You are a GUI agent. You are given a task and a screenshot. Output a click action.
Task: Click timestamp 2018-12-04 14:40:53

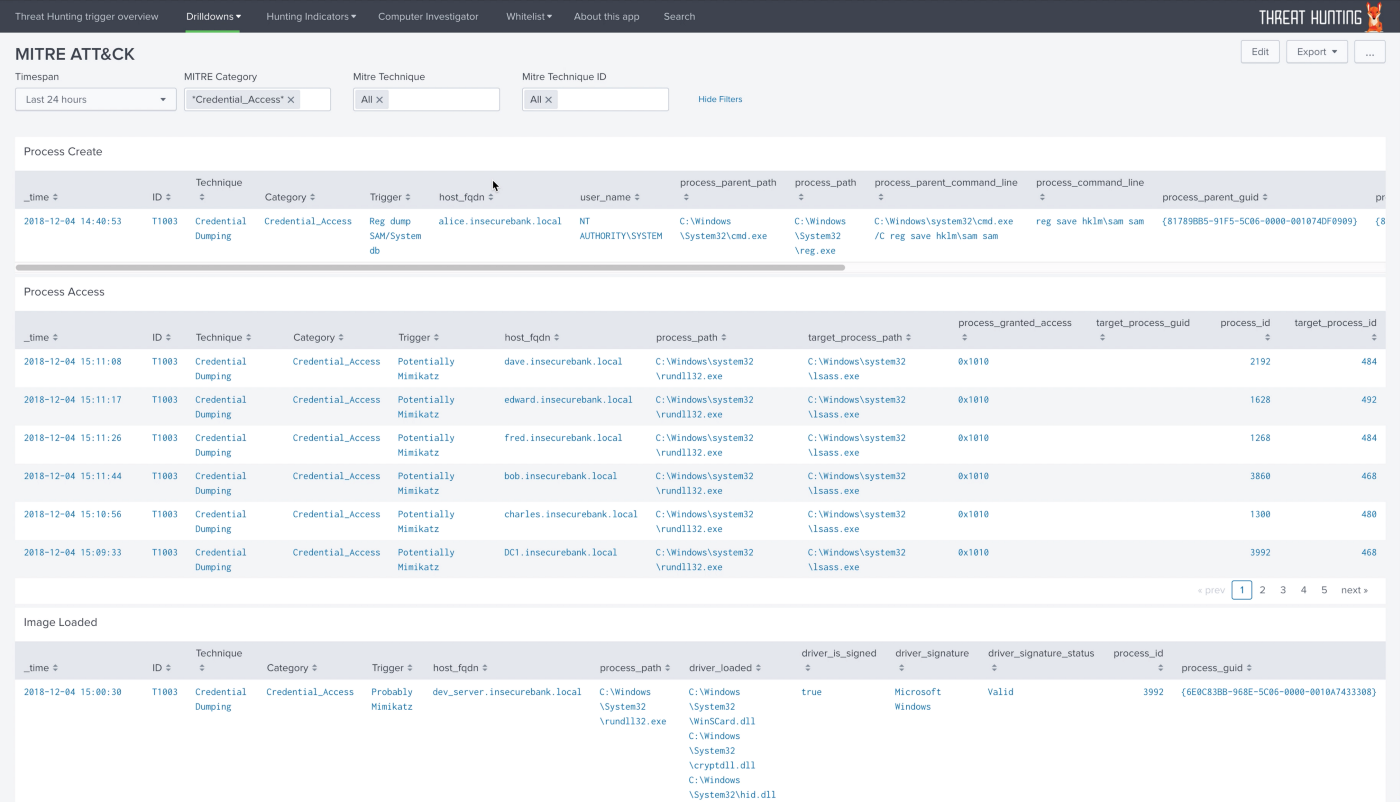point(73,221)
